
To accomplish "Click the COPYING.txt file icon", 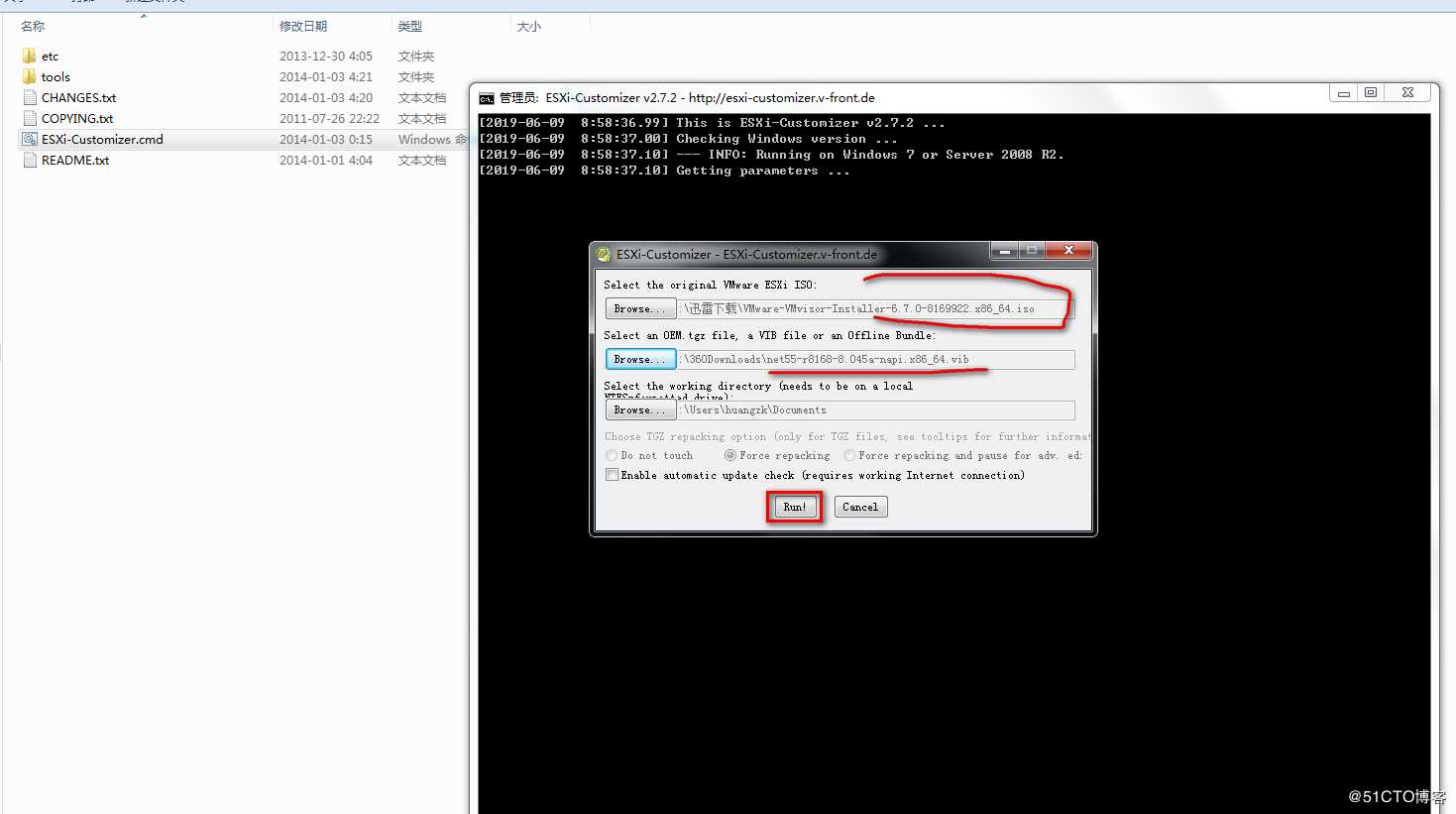I will tap(30, 118).
